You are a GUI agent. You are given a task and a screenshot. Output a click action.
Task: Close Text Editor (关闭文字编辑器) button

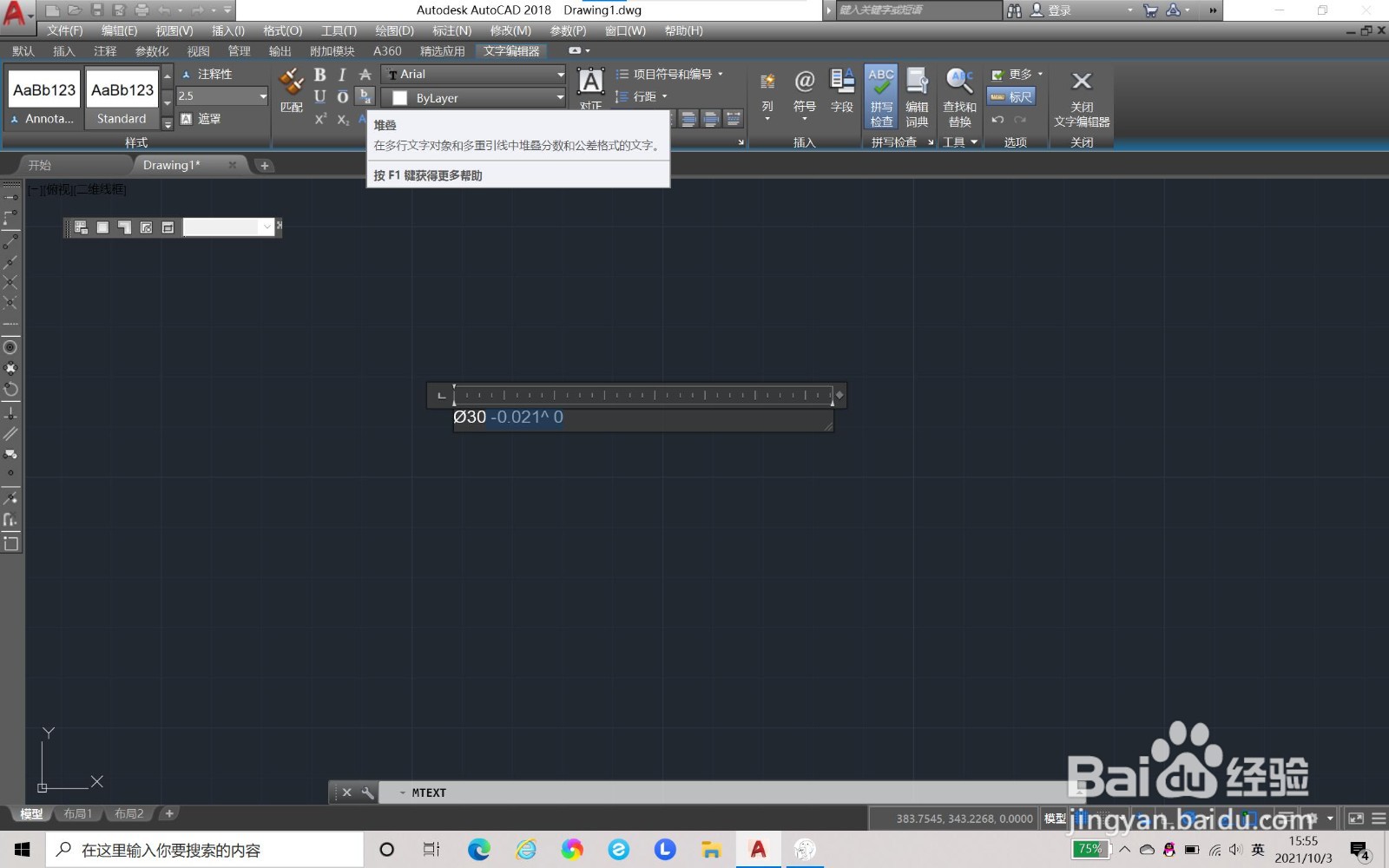click(1082, 97)
